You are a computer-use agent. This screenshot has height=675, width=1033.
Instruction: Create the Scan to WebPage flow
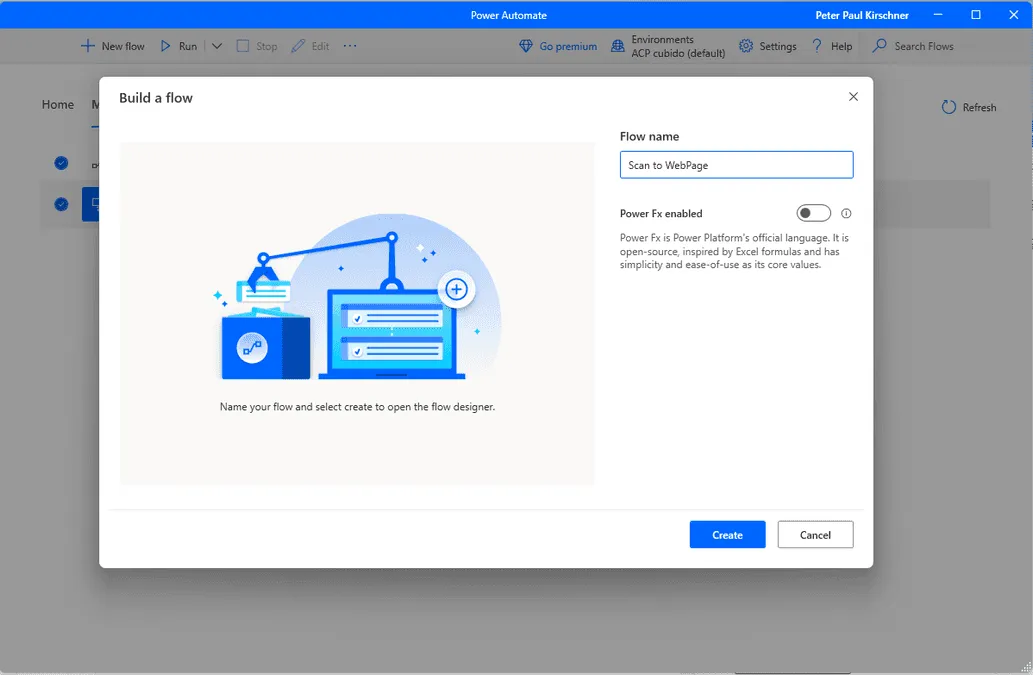pos(726,534)
